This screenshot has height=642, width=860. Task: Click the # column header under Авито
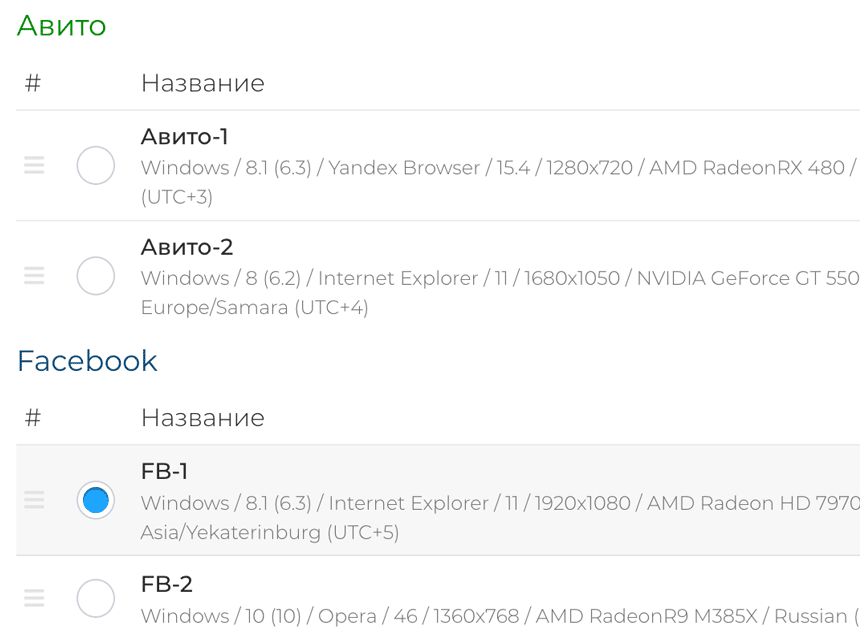[32, 83]
